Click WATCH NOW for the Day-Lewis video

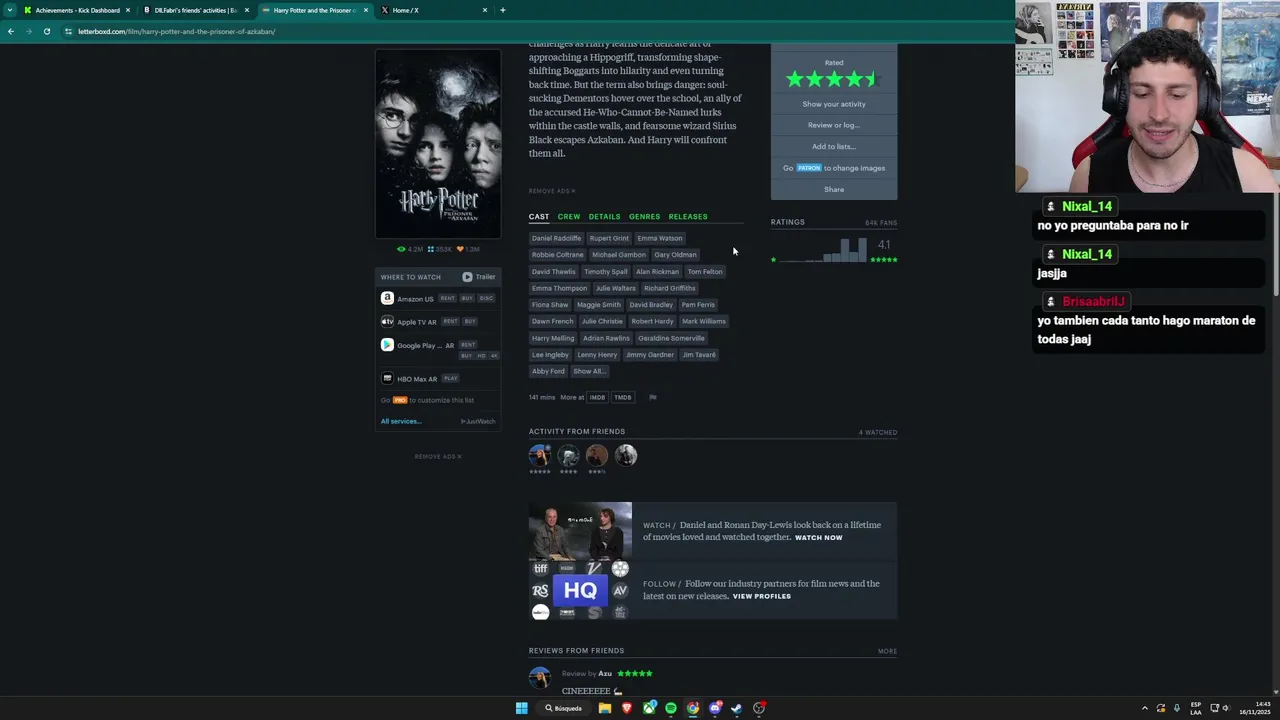click(819, 538)
